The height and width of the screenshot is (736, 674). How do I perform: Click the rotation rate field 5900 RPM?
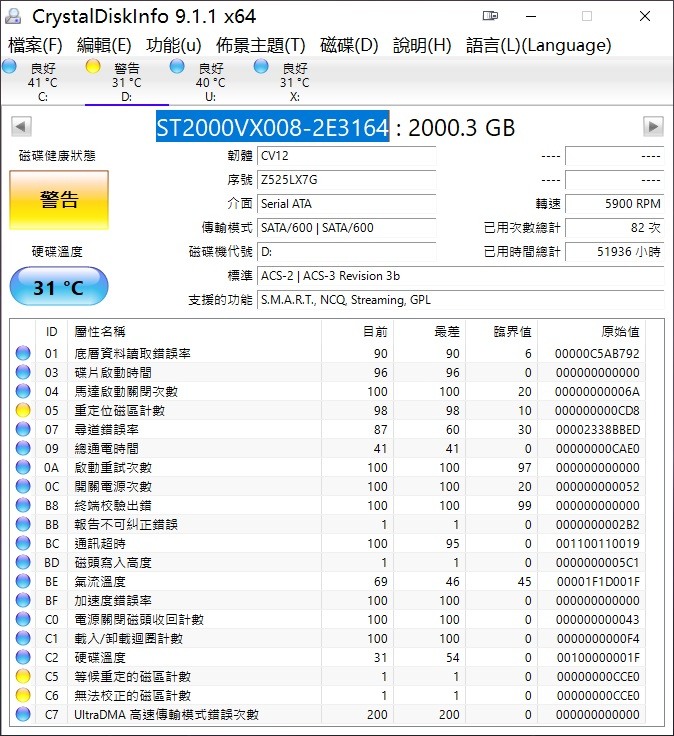coord(614,204)
